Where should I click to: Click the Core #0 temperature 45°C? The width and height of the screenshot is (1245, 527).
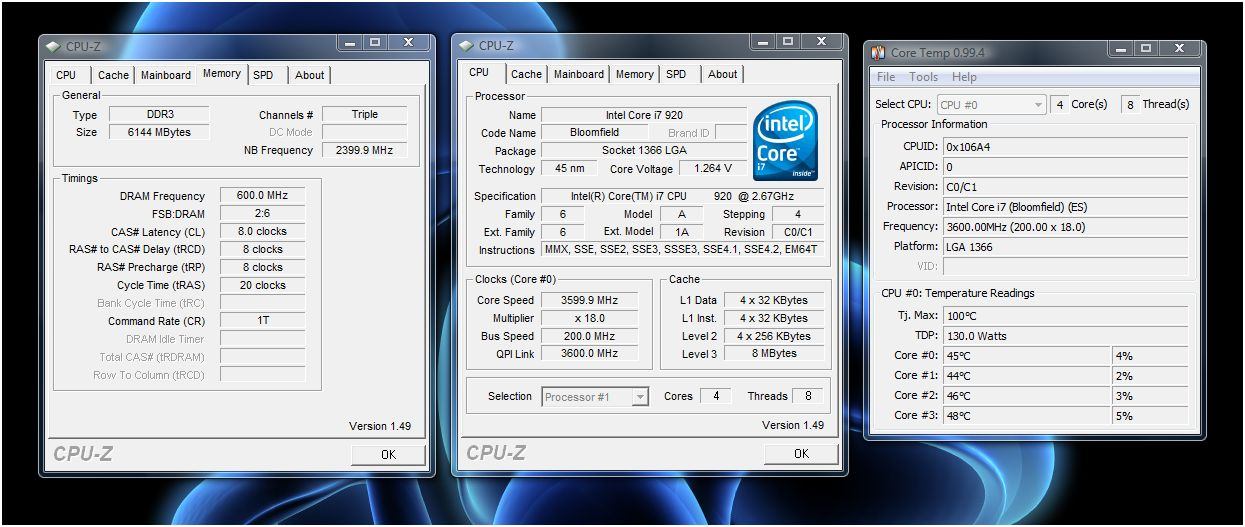click(x=1027, y=356)
